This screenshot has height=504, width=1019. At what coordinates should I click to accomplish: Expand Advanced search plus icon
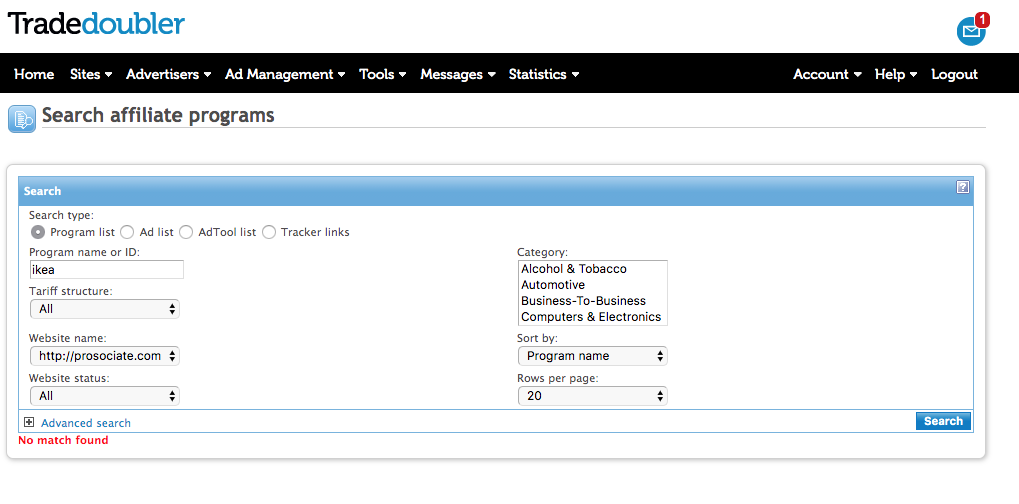pos(29,423)
